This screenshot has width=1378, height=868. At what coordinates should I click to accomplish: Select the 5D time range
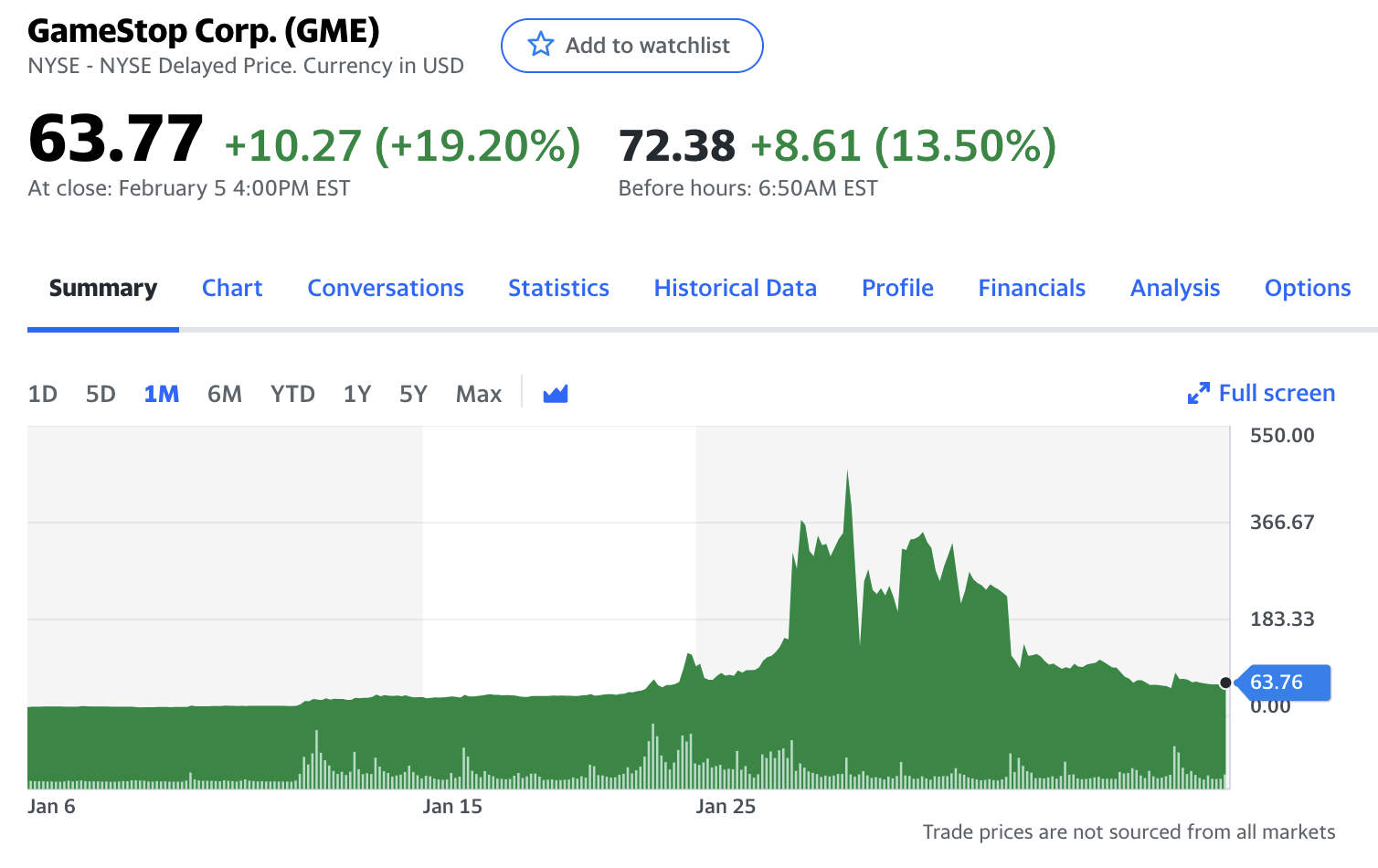click(x=101, y=394)
